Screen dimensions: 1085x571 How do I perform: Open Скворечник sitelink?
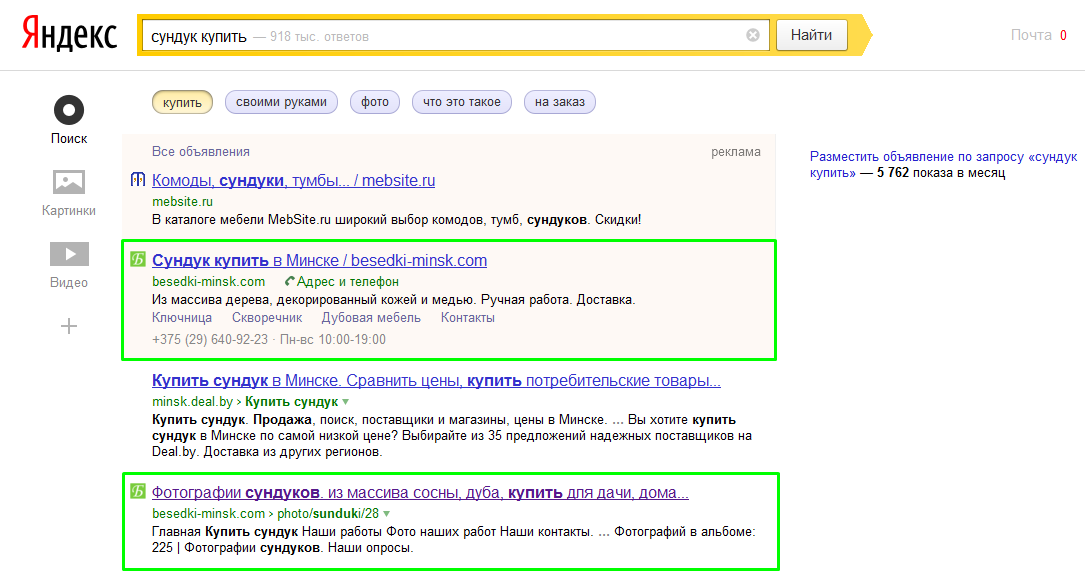[x=267, y=318]
